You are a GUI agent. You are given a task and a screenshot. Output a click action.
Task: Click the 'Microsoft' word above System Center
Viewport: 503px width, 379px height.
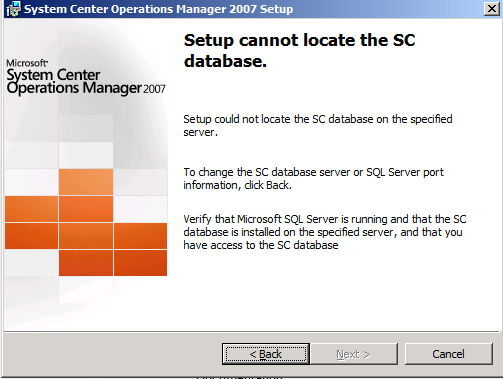(x=27, y=63)
